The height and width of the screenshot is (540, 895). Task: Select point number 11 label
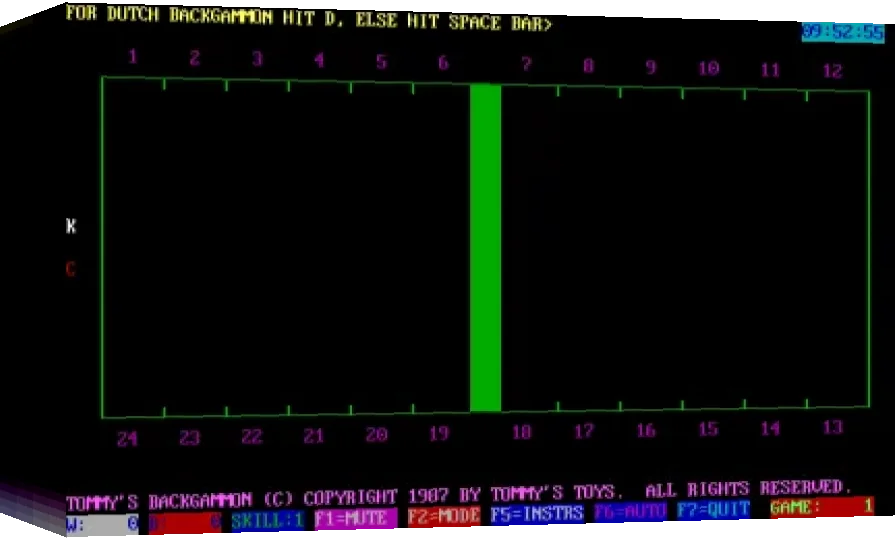[x=771, y=70]
